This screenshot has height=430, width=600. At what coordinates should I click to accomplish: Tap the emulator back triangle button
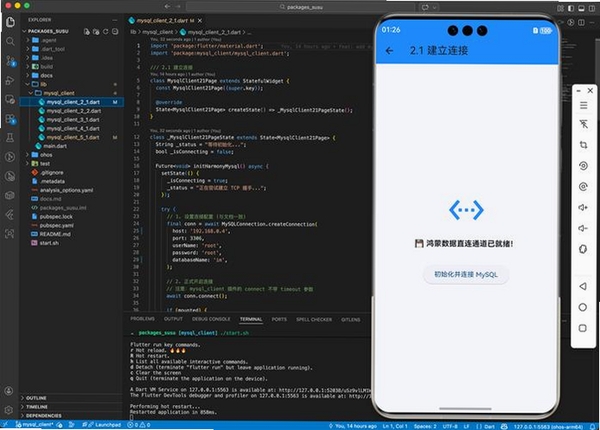point(583,286)
